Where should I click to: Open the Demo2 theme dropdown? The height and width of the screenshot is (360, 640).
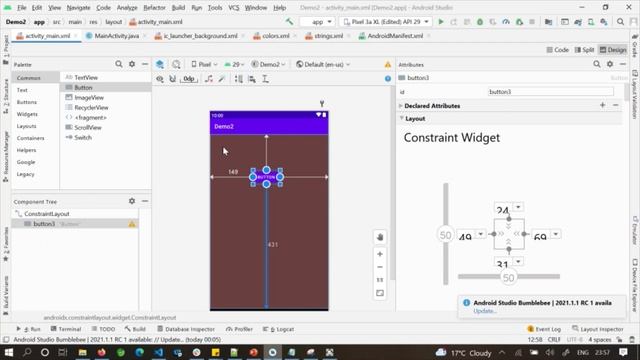pyautogui.click(x=268, y=64)
